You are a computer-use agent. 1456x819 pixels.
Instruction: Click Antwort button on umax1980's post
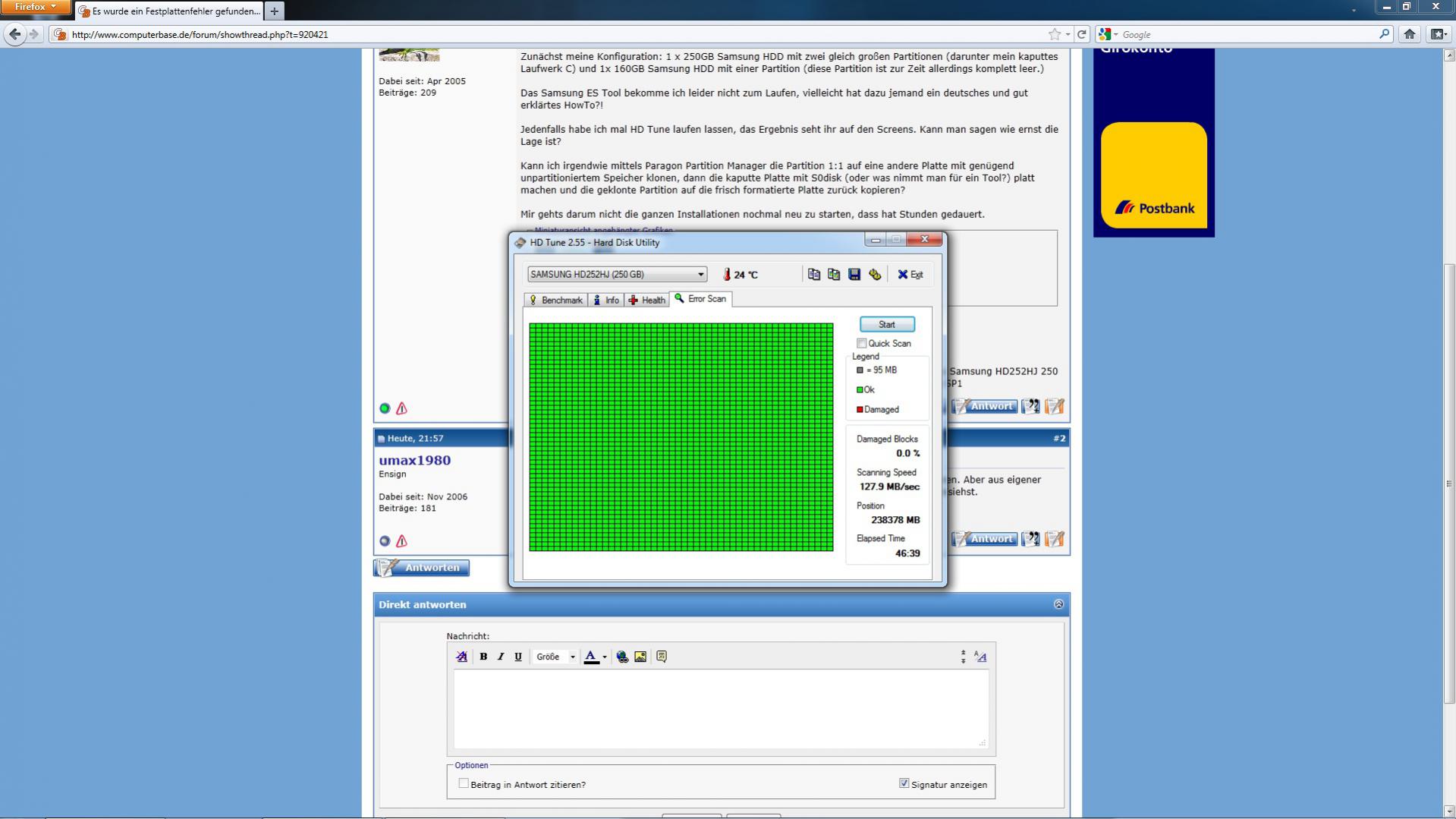(x=985, y=540)
